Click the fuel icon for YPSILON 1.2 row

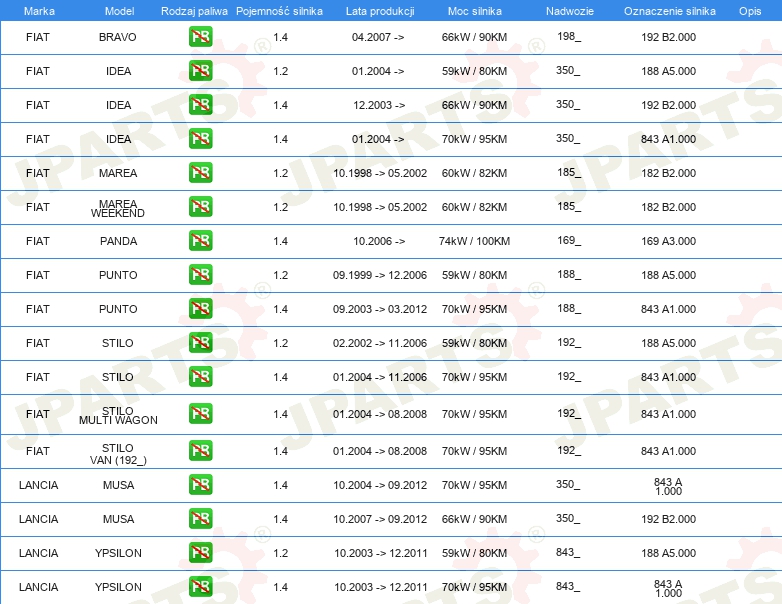click(200, 552)
